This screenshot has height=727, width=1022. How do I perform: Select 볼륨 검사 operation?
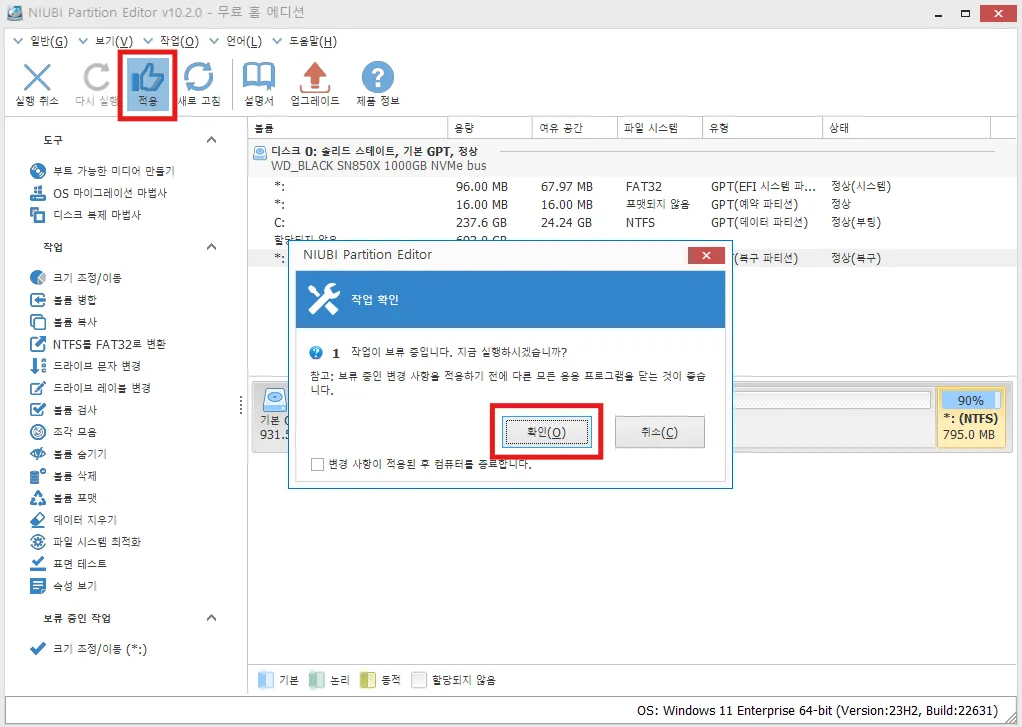63,410
